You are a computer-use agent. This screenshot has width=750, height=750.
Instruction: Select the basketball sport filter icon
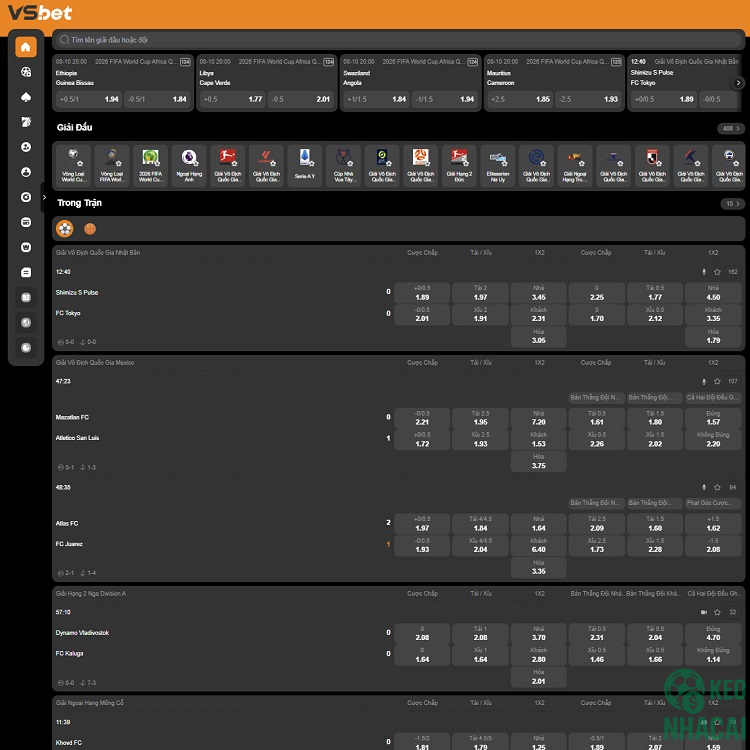(x=90, y=228)
